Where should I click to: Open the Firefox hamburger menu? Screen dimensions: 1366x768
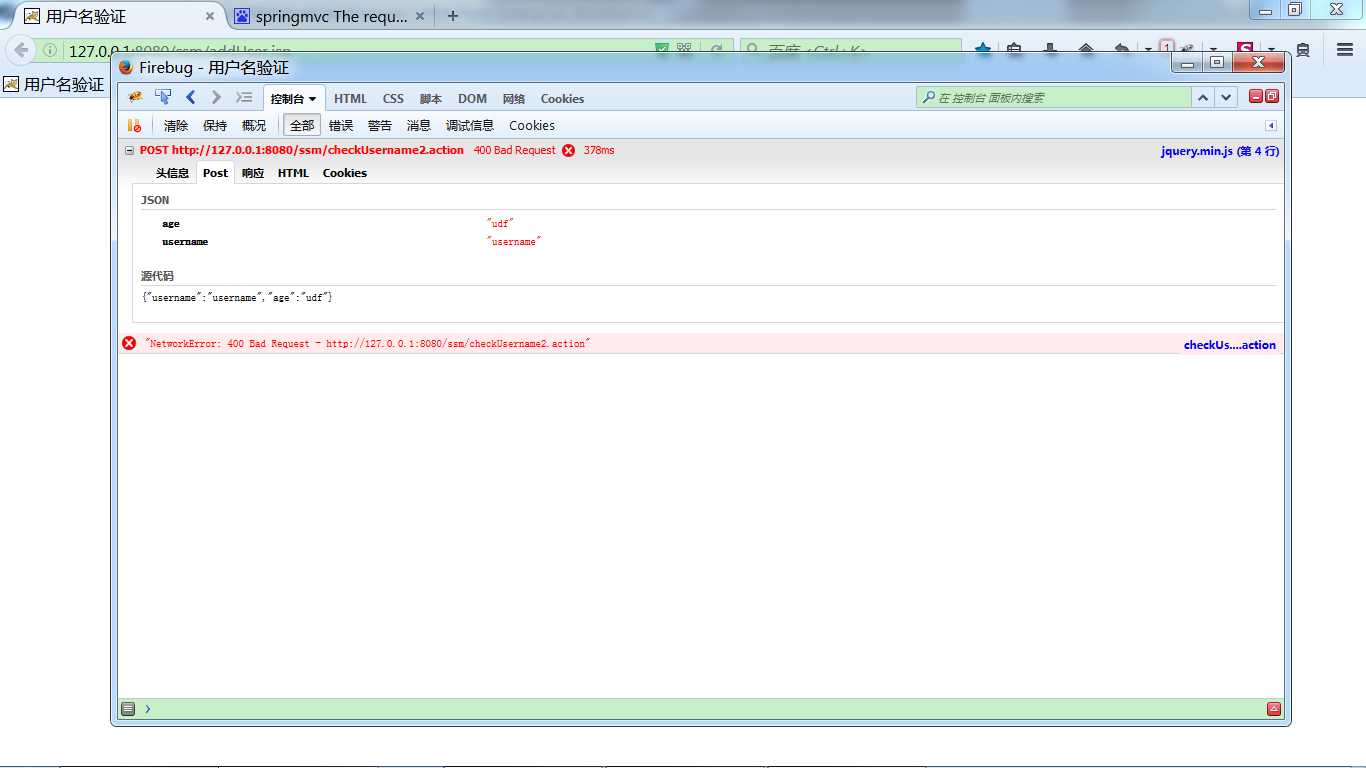point(1345,50)
